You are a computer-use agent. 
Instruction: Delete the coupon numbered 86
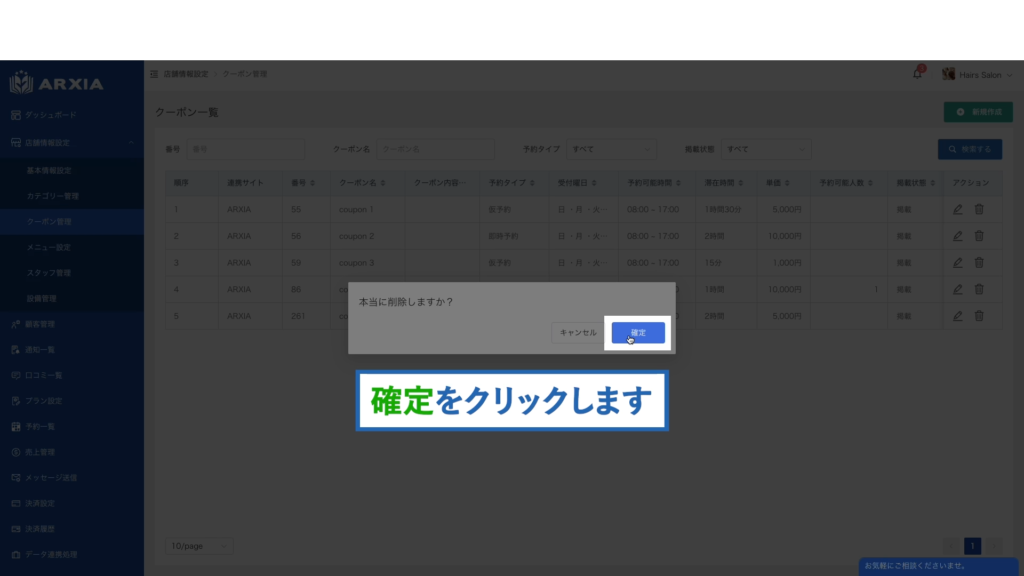(x=979, y=289)
